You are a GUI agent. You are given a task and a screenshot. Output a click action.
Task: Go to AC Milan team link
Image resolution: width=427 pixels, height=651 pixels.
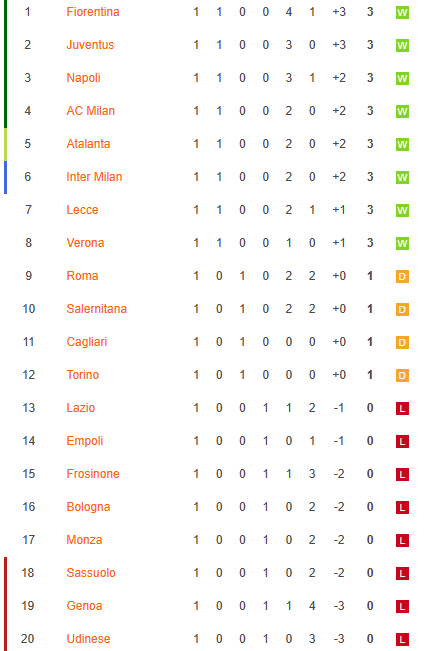pyautogui.click(x=91, y=111)
